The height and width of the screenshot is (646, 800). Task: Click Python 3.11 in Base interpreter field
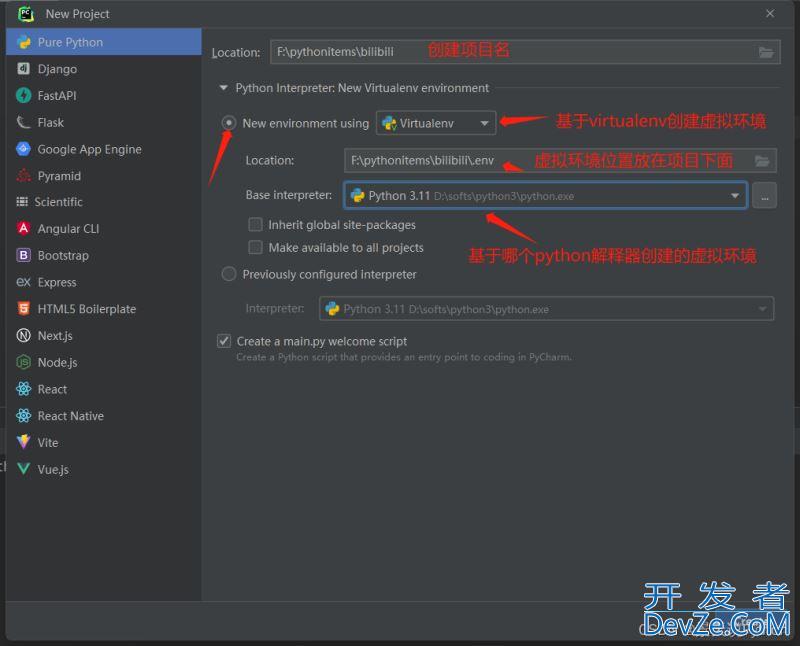(x=399, y=195)
